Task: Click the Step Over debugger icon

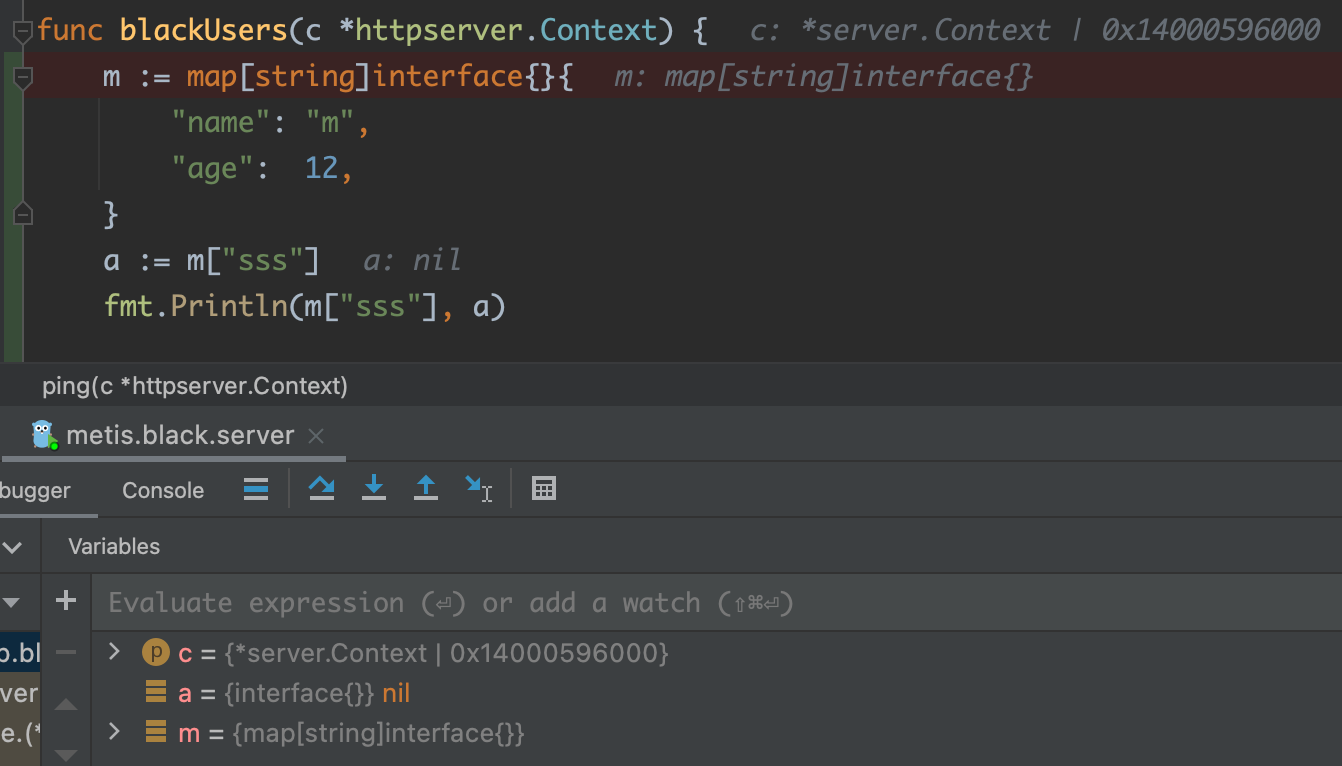Action: tap(321, 488)
